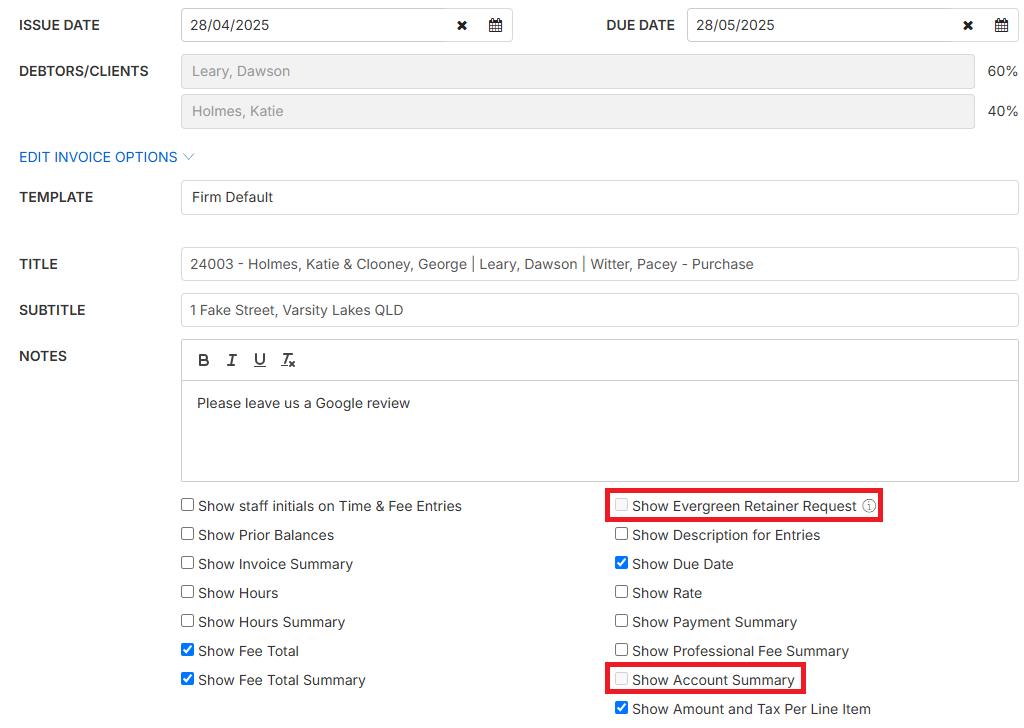This screenshot has height=728, width=1024.
Task: Uncheck Show Due Date option
Action: pyautogui.click(x=622, y=564)
